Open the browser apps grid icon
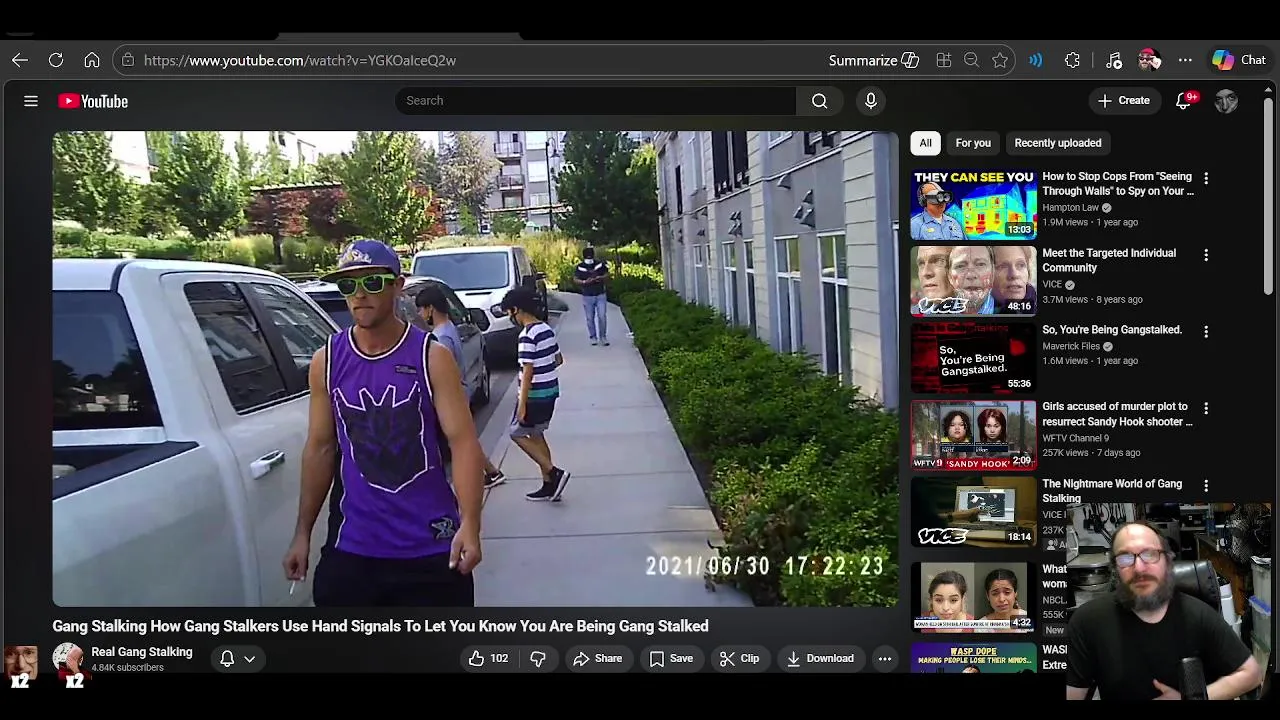 tap(943, 60)
